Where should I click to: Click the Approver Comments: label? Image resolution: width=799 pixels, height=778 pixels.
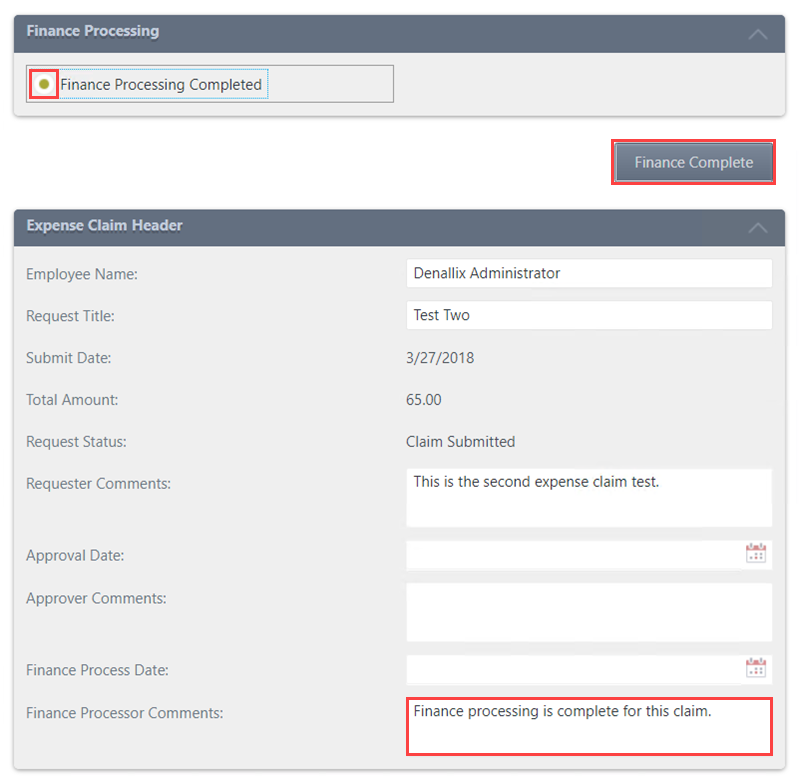point(96,598)
